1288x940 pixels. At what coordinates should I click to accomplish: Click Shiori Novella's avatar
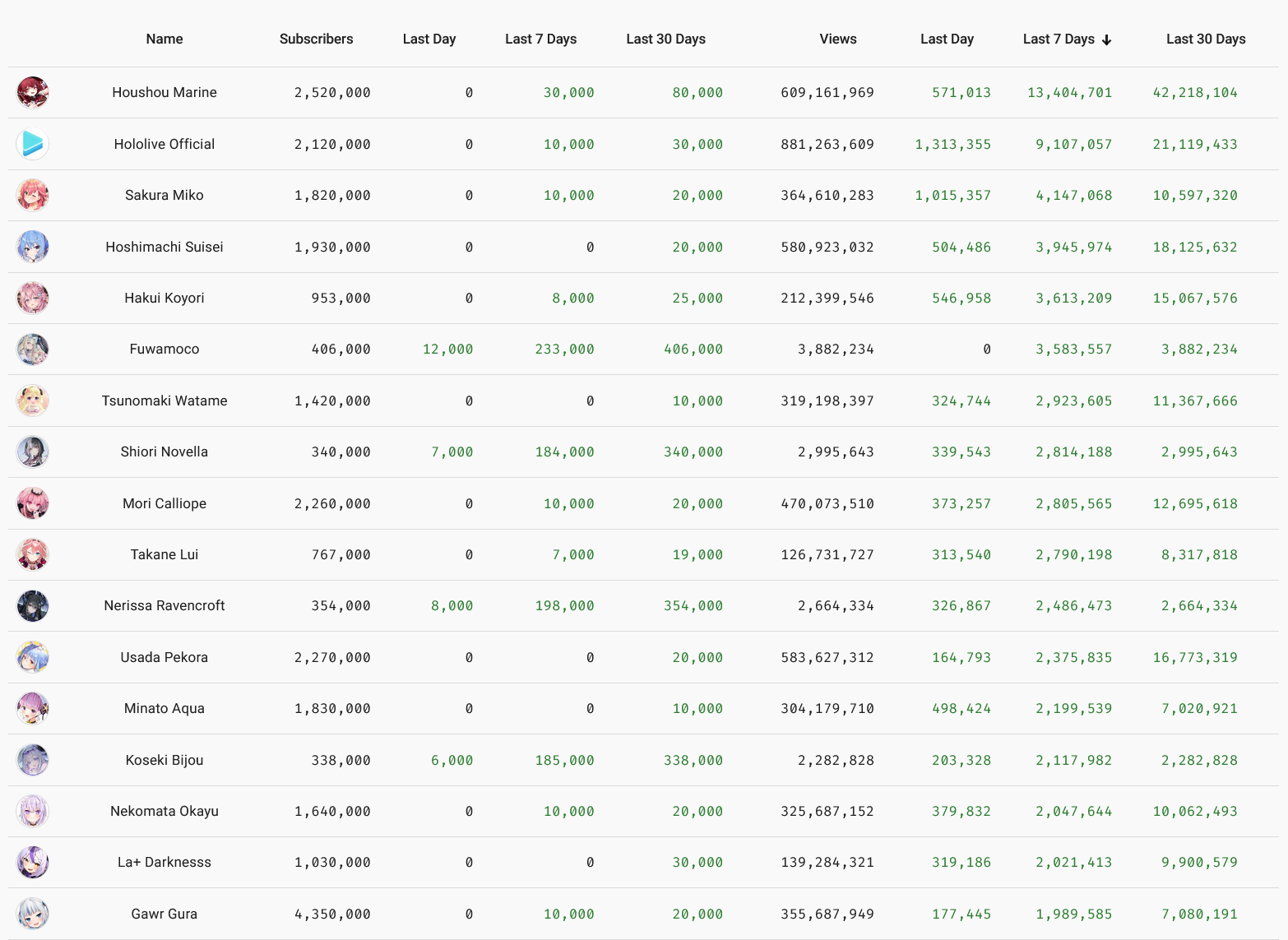point(33,451)
